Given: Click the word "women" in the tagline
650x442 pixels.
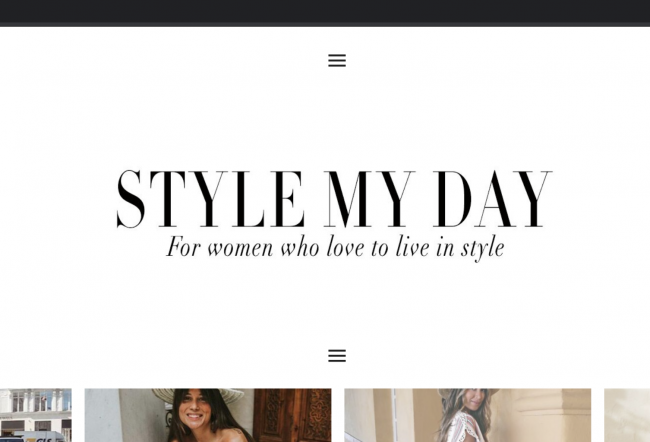Looking at the screenshot, I should point(240,248).
